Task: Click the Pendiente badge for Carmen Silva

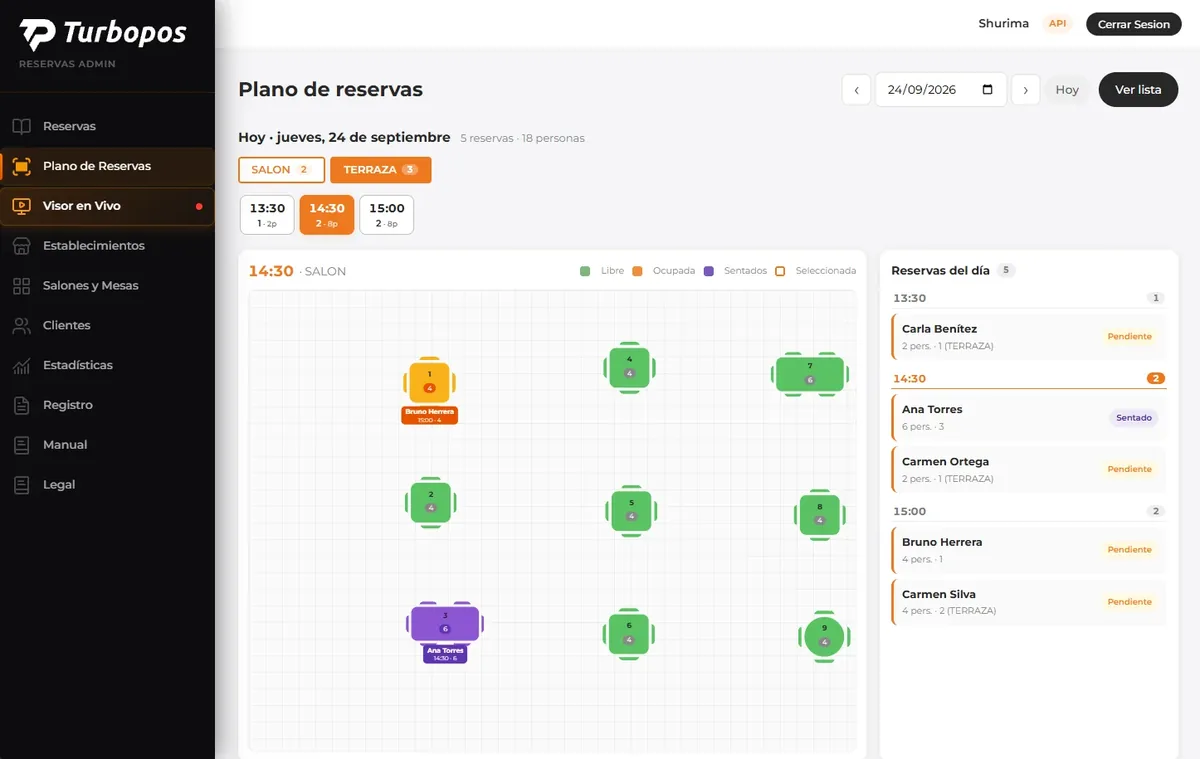Action: pyautogui.click(x=1130, y=602)
